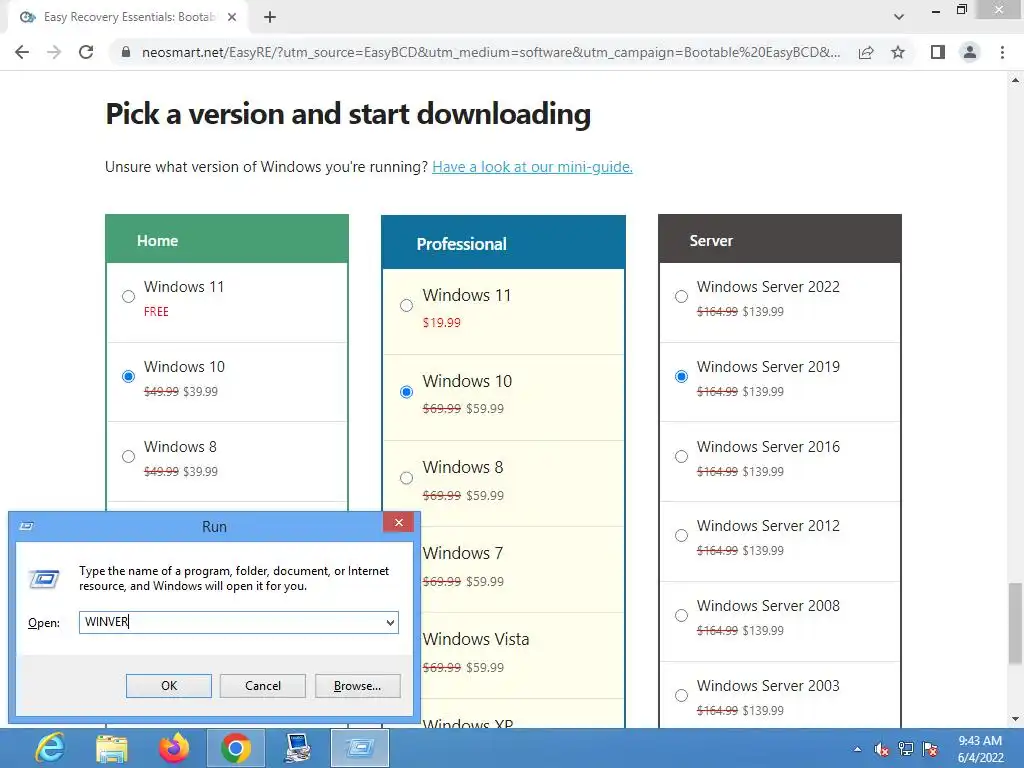
Task: Launch Internet Explorer from the taskbar
Action: coord(50,748)
